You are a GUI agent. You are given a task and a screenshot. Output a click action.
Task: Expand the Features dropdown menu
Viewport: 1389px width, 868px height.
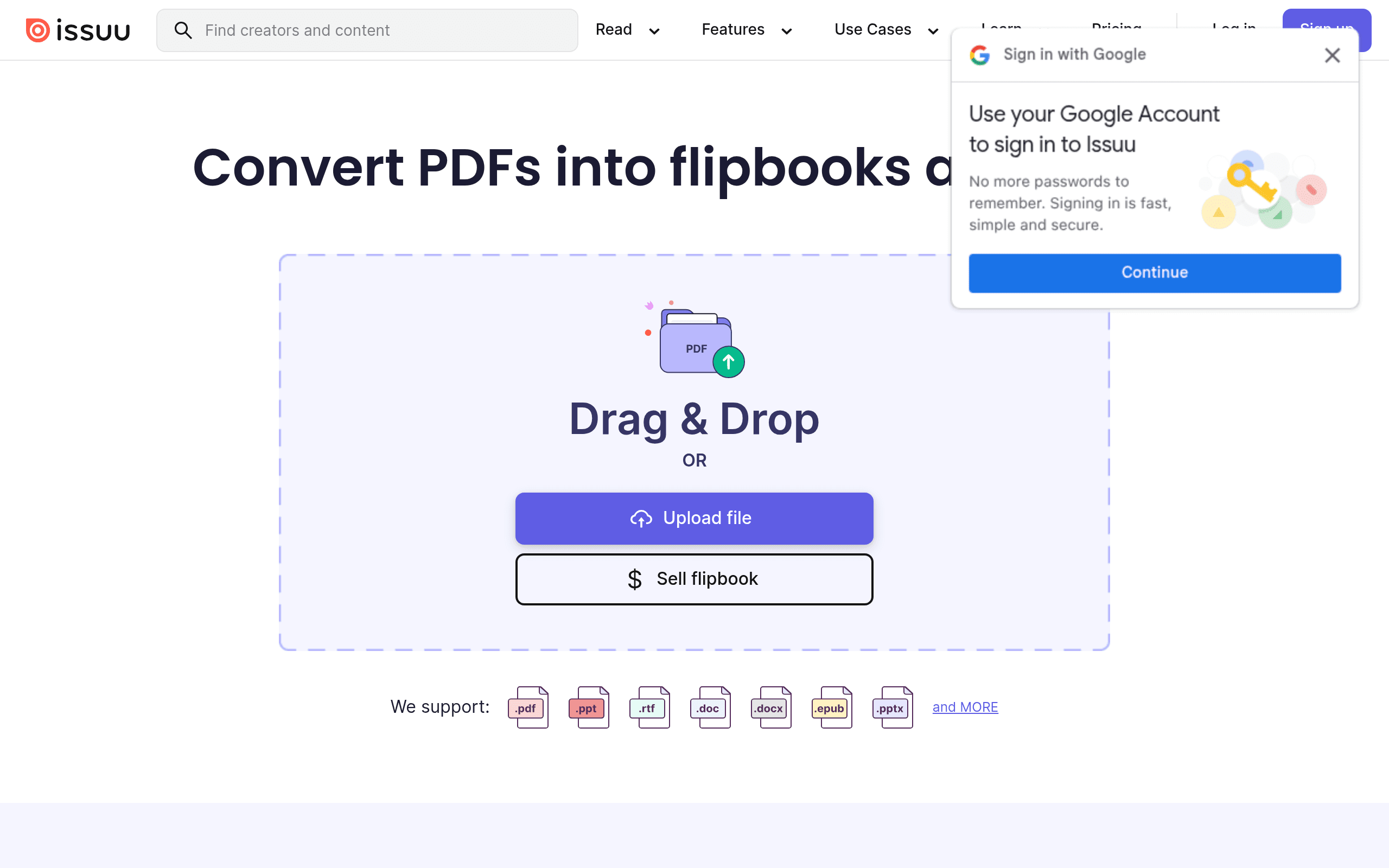747,30
